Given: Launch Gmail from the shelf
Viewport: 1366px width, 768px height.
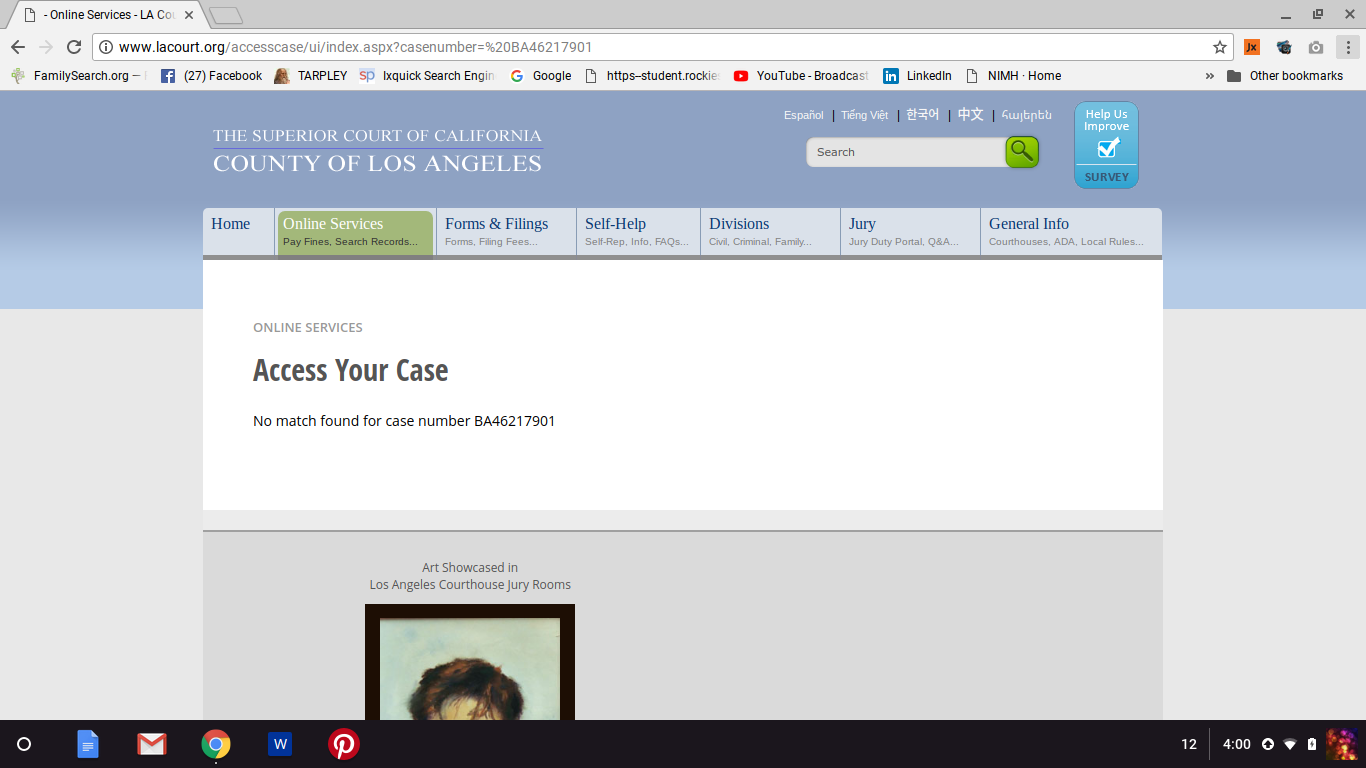Looking at the screenshot, I should [x=152, y=744].
